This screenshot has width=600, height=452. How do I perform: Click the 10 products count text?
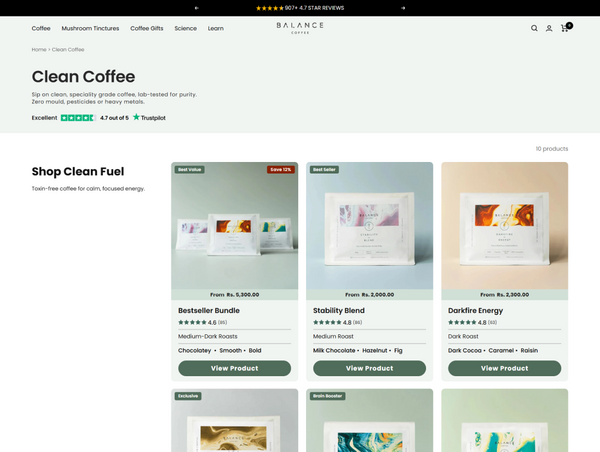coord(552,149)
